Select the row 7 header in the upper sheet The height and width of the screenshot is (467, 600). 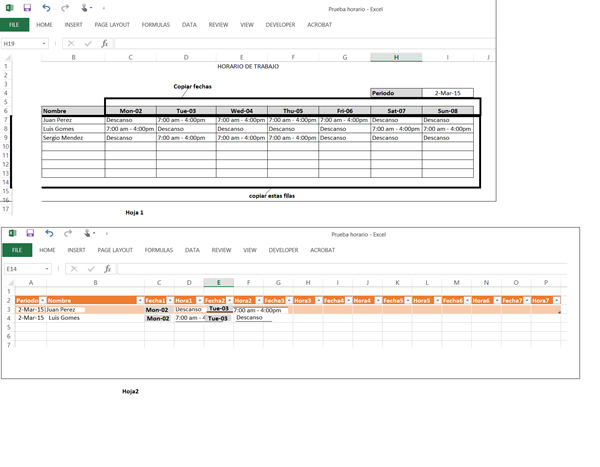pos(6,120)
